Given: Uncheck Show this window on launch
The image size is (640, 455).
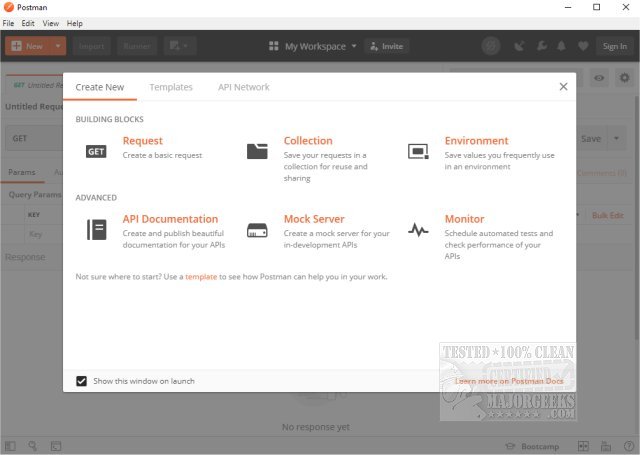Looking at the screenshot, I should point(82,381).
